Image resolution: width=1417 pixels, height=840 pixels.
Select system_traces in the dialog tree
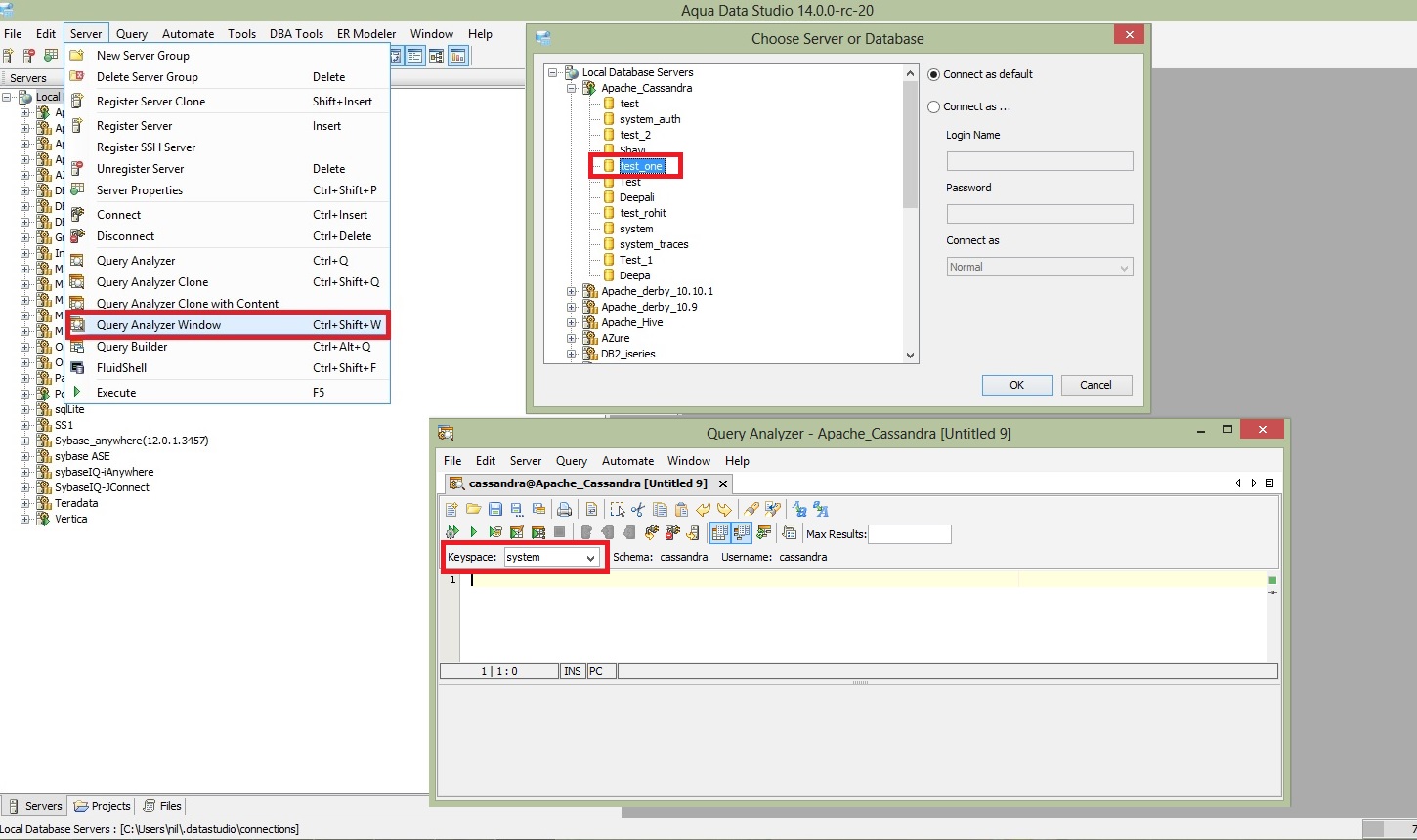(x=654, y=244)
